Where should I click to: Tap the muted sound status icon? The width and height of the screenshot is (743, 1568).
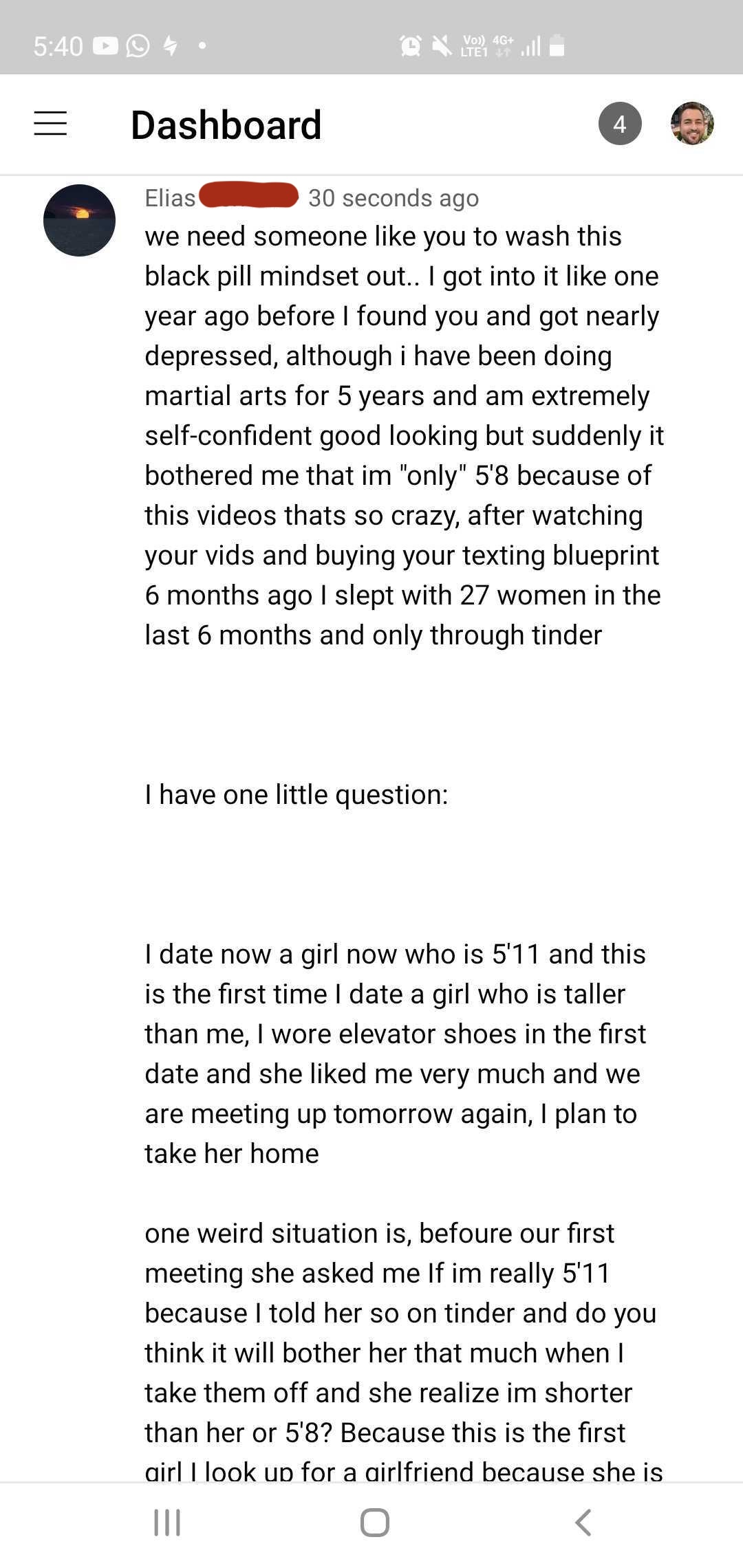(442, 46)
